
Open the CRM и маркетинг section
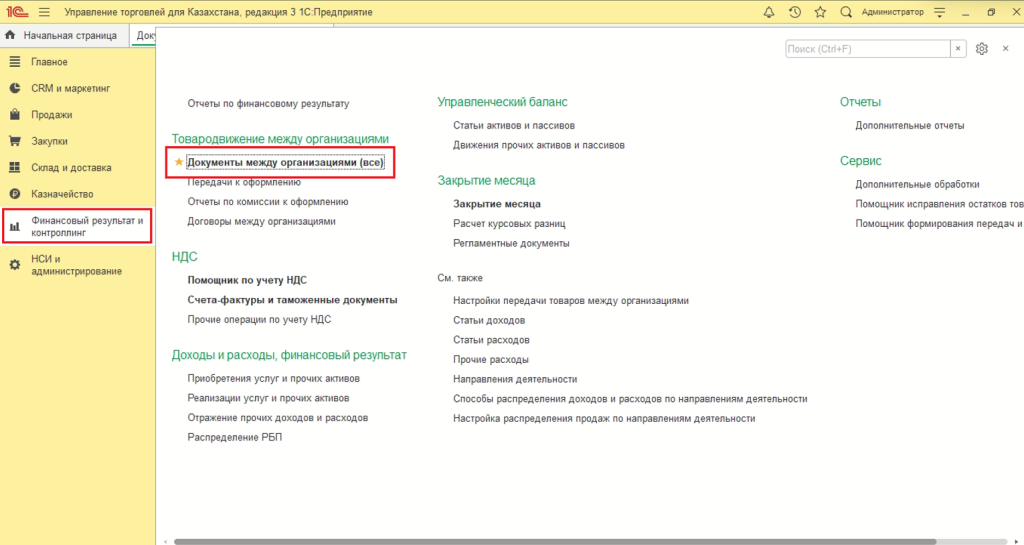pyautogui.click(x=71, y=88)
